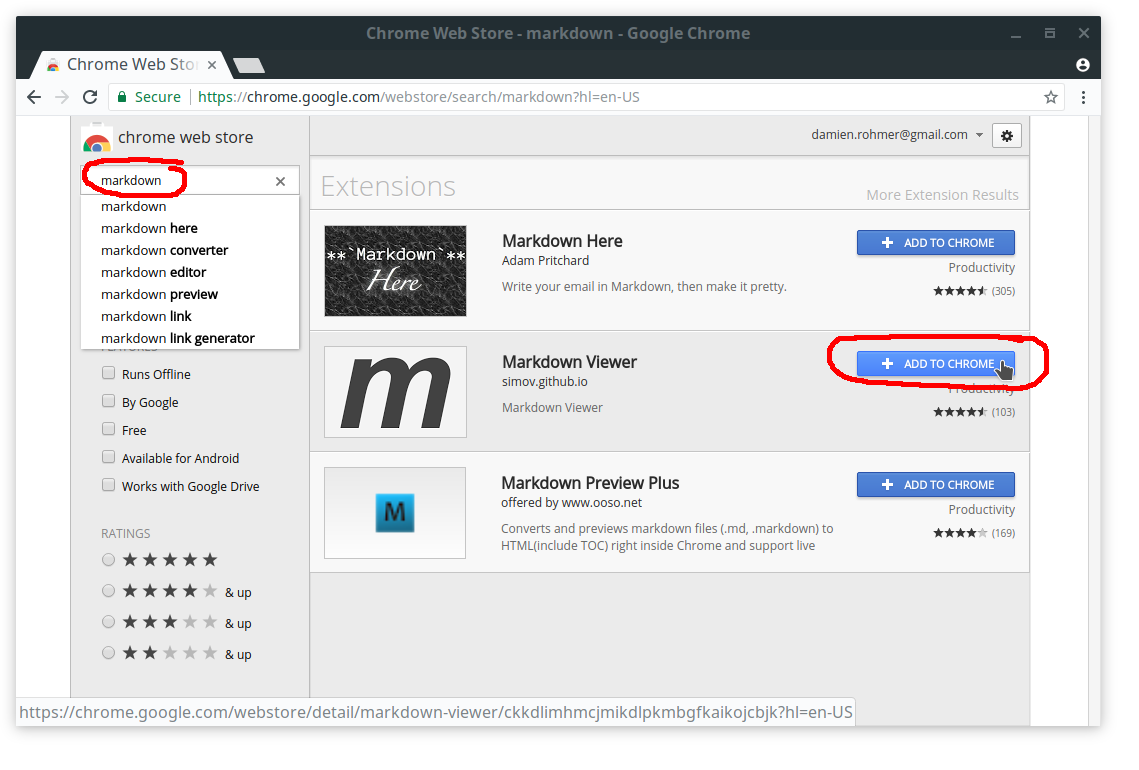Viewport: 1139px width, 770px height.
Task: Check the By Google filter
Action: click(x=109, y=401)
